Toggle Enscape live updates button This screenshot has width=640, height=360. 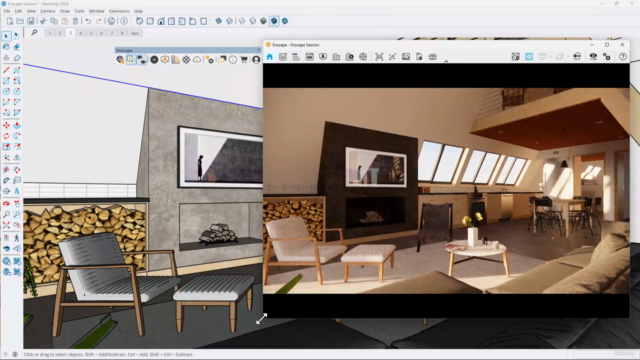pyautogui.click(x=131, y=60)
